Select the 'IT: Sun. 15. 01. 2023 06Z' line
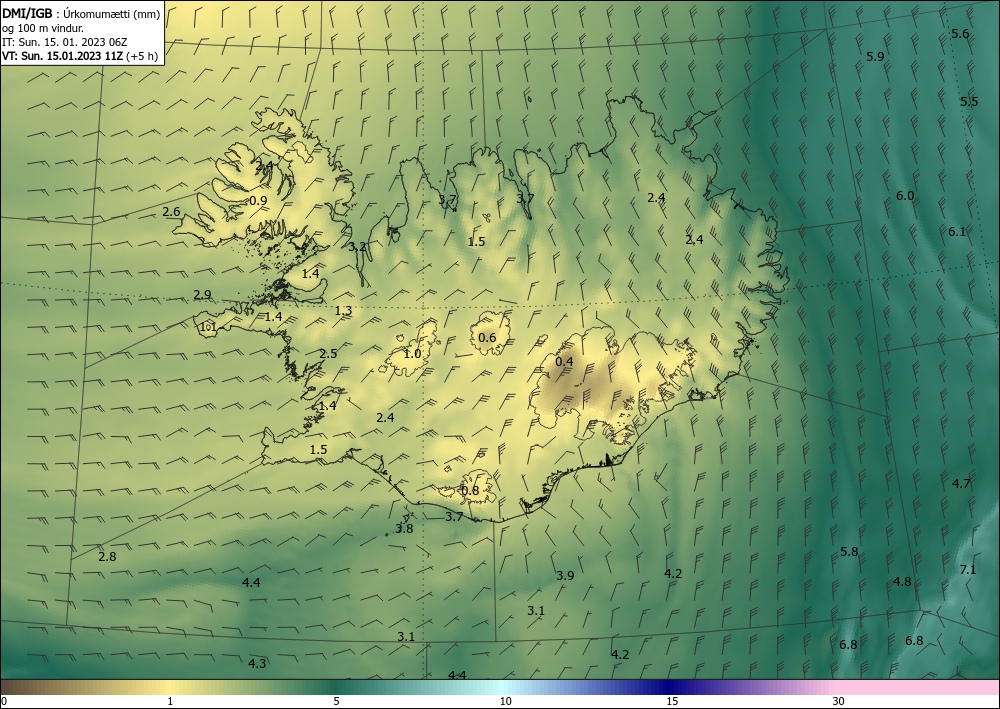 pyautogui.click(x=65, y=42)
